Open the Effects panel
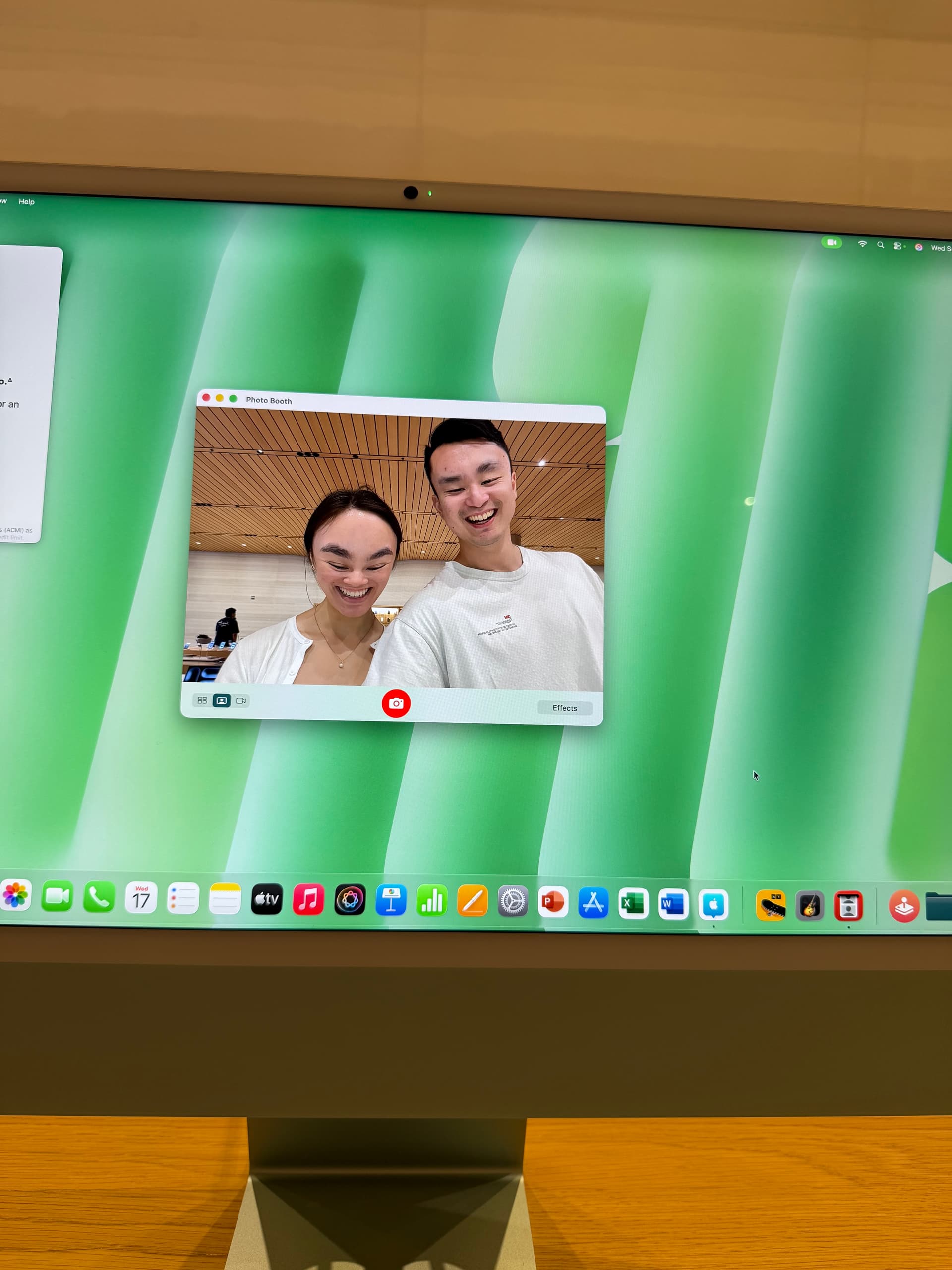The height and width of the screenshot is (1270, 952). [x=565, y=708]
